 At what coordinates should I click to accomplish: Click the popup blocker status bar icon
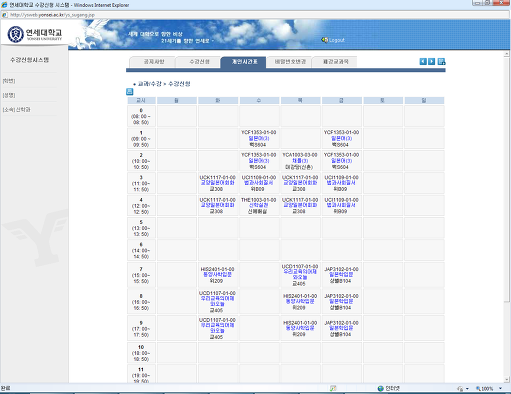pos(333,388)
